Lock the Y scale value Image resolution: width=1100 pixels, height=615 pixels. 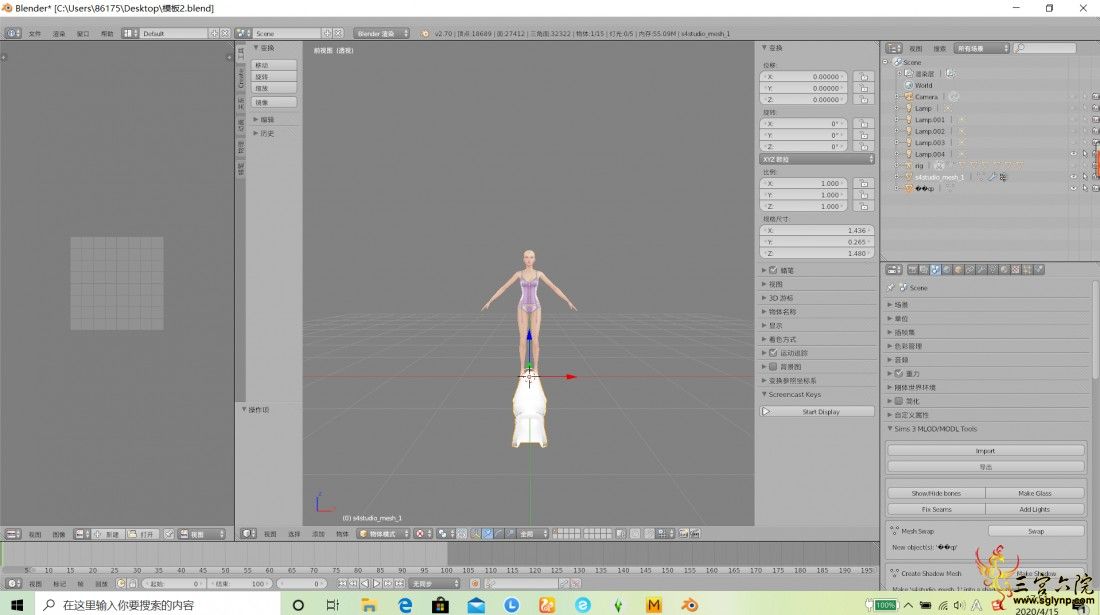pos(864,195)
